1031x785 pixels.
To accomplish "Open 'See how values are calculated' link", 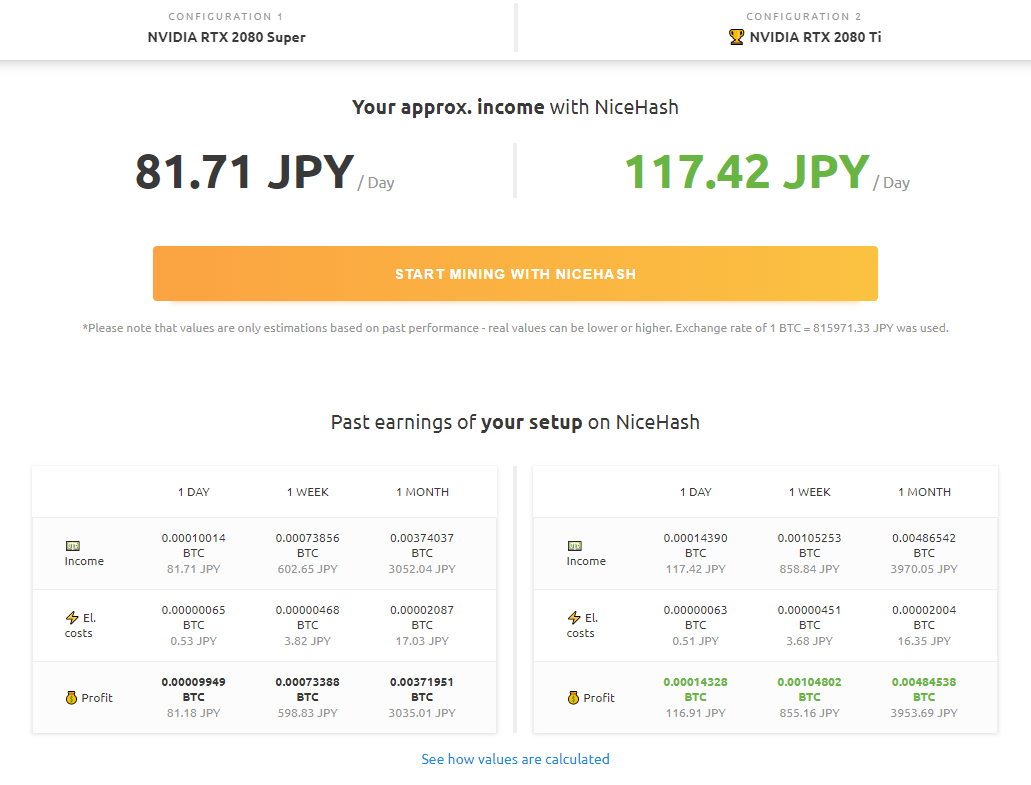I will [516, 759].
